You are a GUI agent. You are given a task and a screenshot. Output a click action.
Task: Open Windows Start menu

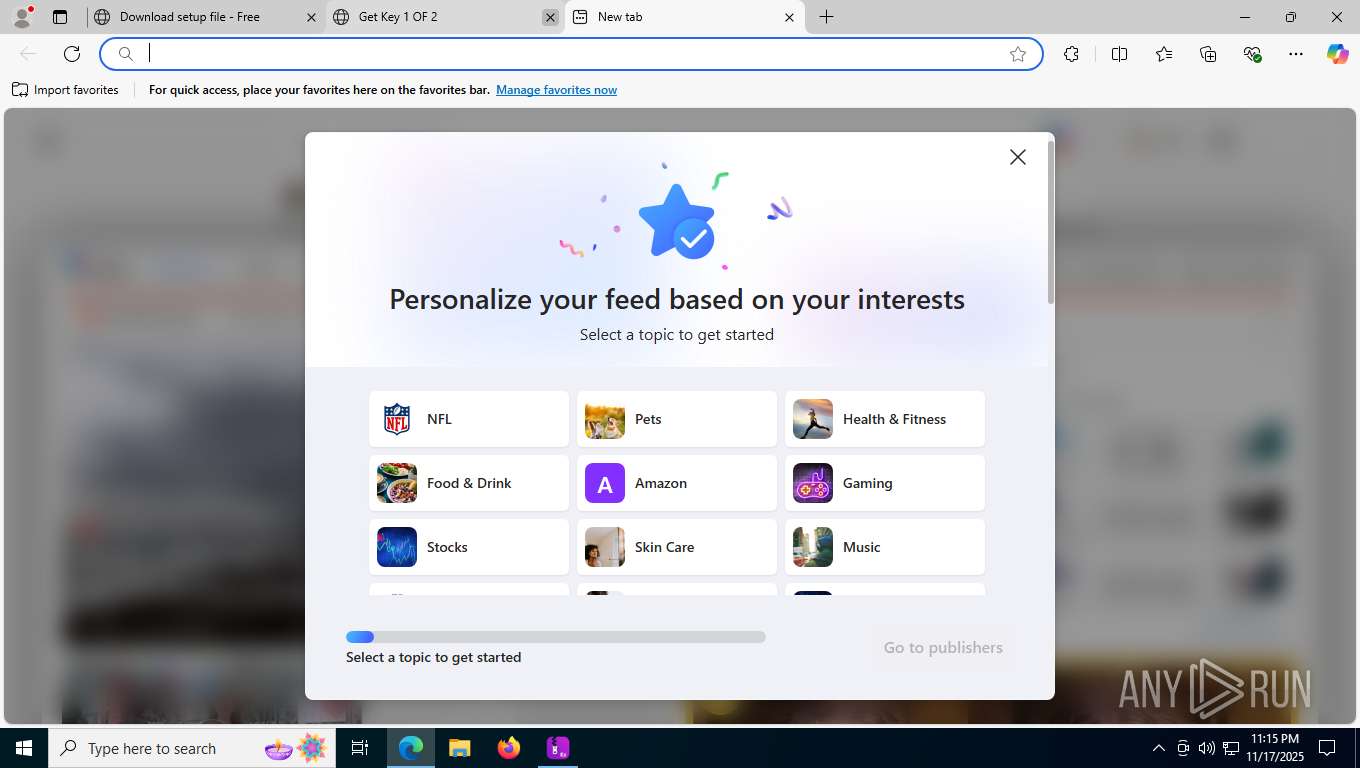[24, 748]
